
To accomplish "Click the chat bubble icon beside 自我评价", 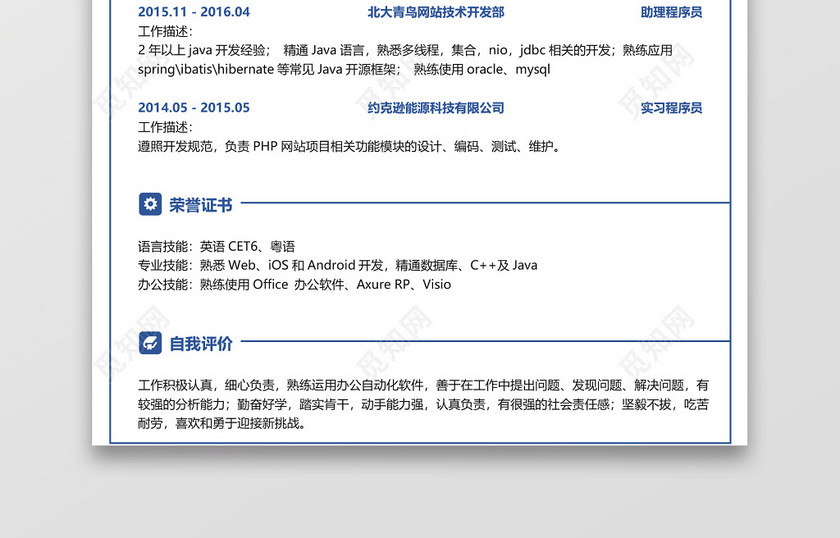I will [x=150, y=343].
